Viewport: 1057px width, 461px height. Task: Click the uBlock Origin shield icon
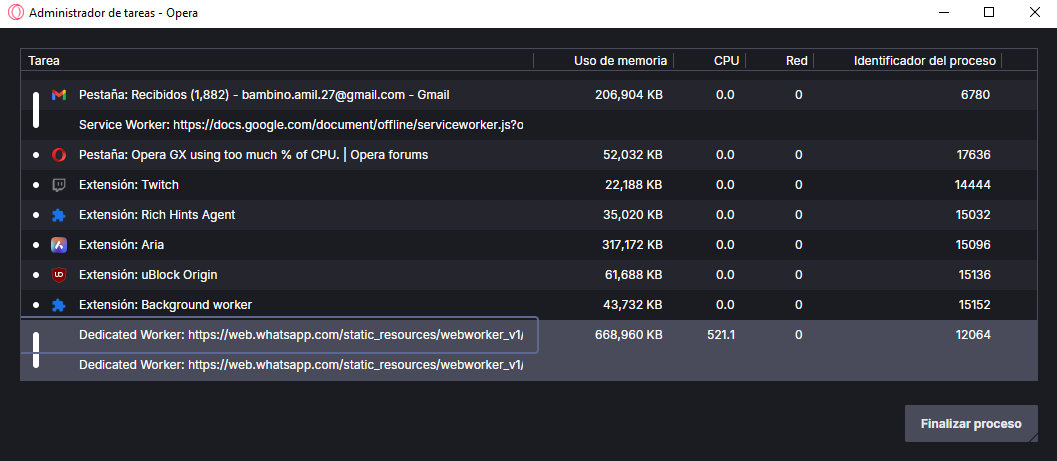tap(59, 275)
